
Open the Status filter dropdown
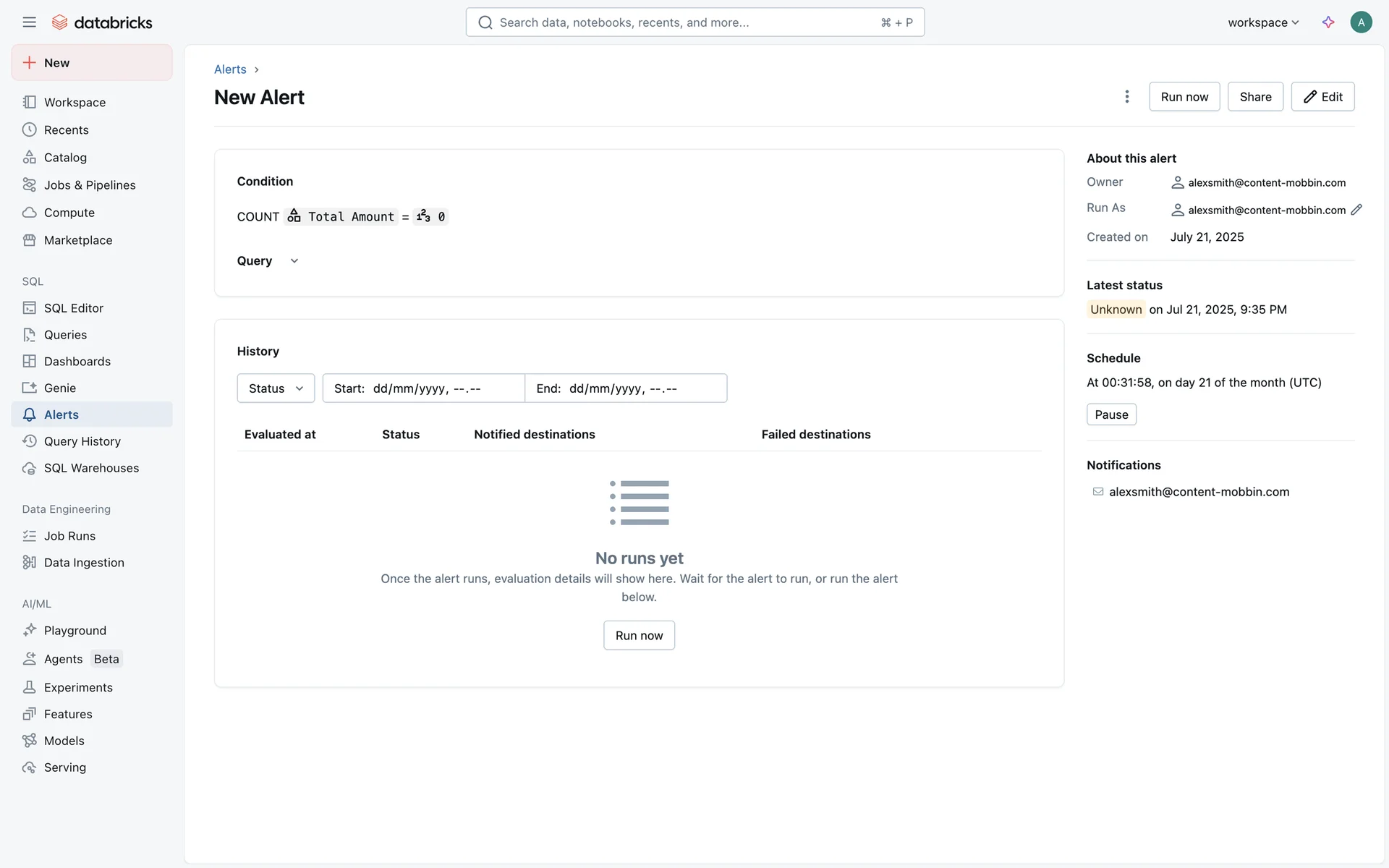pos(276,388)
